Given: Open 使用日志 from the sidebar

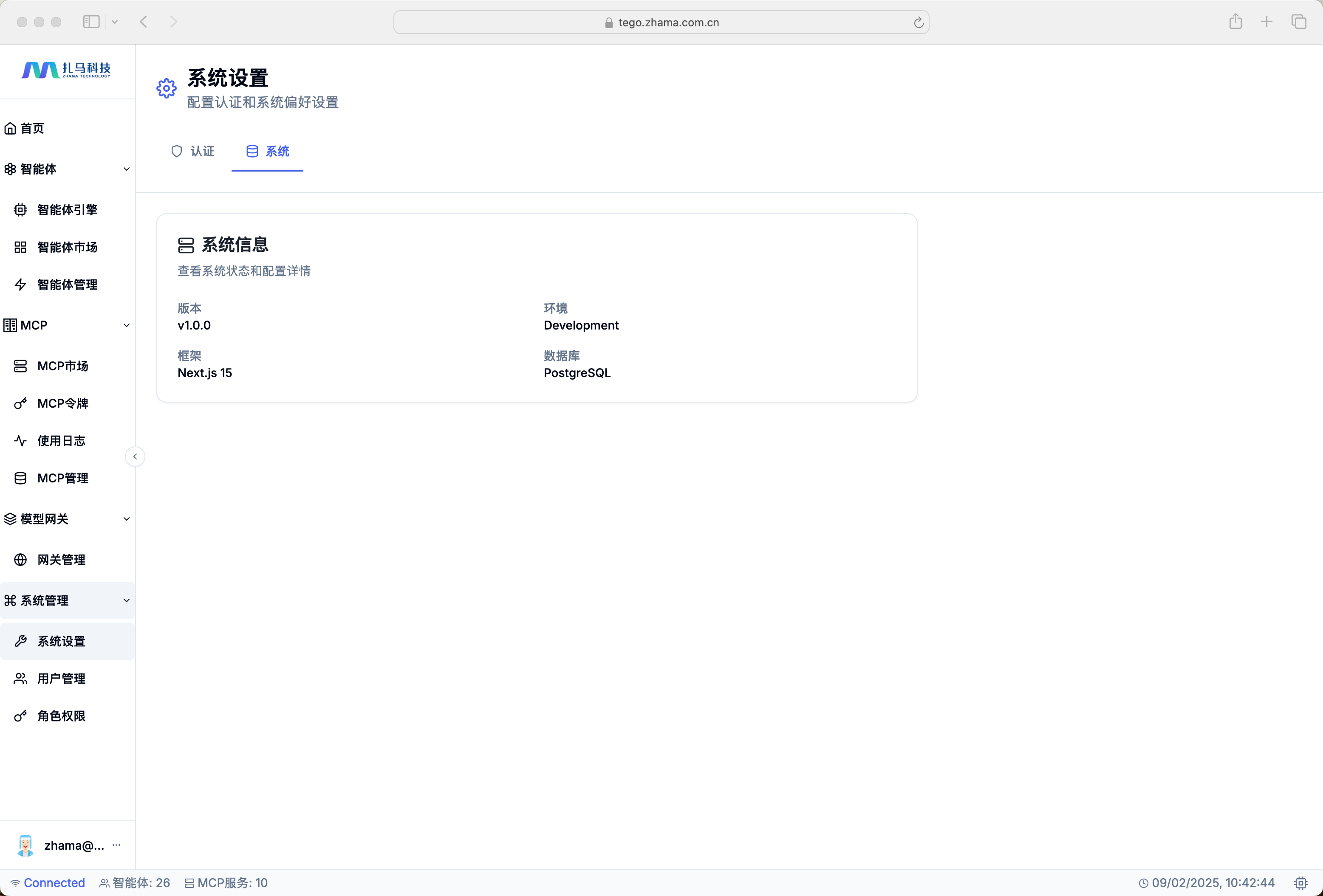Looking at the screenshot, I should coord(61,441).
